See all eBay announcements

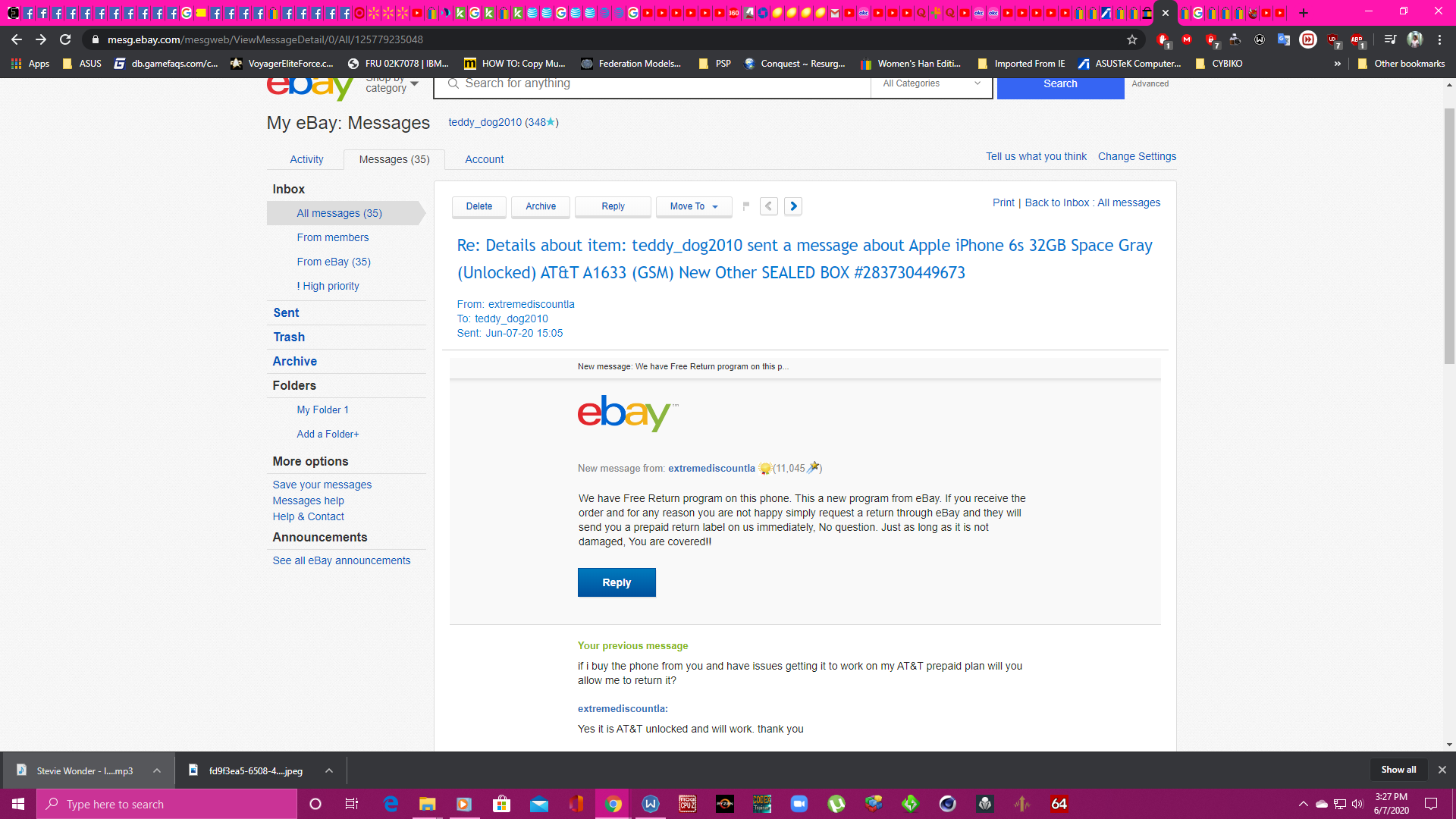coord(341,560)
